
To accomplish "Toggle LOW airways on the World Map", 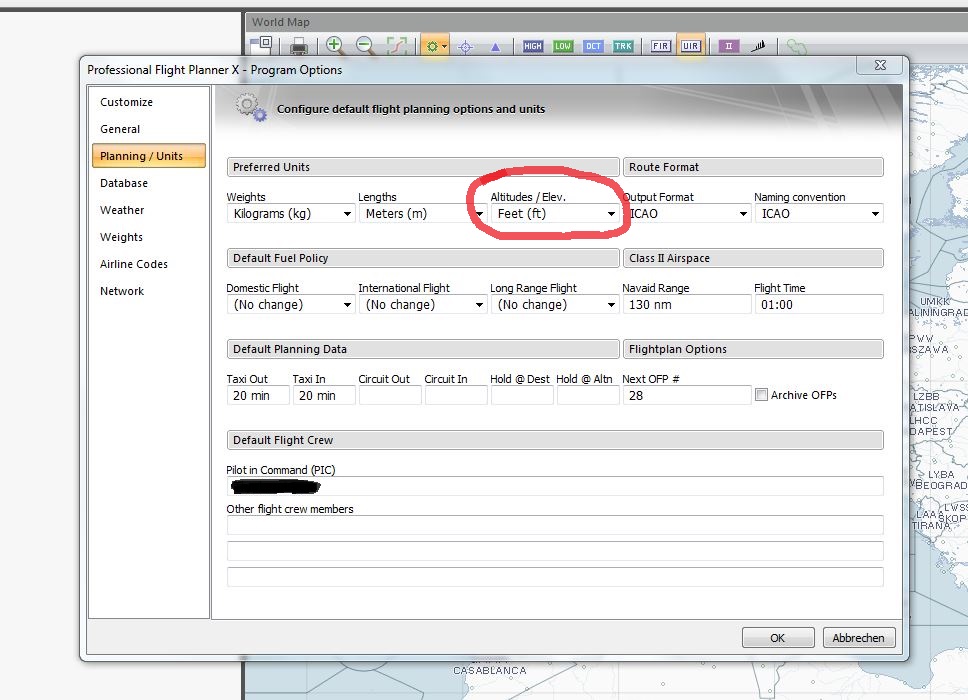I will 562,46.
